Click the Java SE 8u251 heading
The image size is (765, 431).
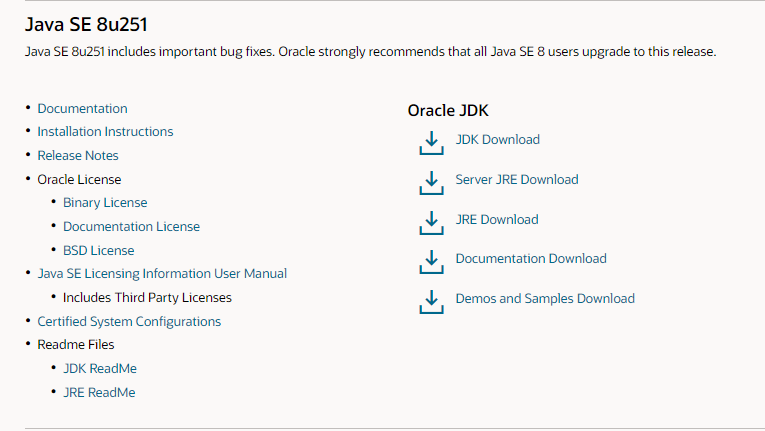click(86, 24)
